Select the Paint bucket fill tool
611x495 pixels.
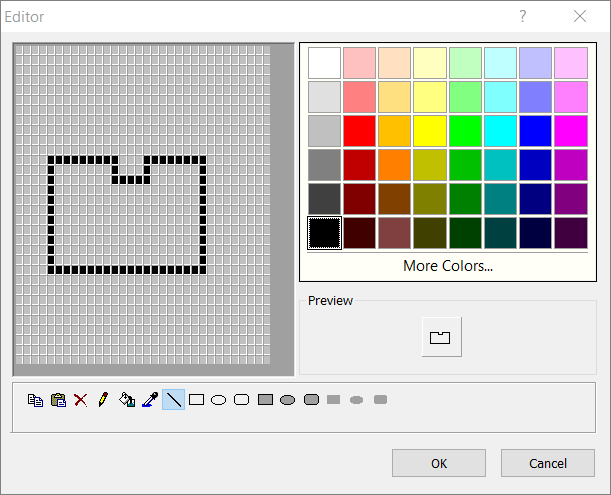127,400
